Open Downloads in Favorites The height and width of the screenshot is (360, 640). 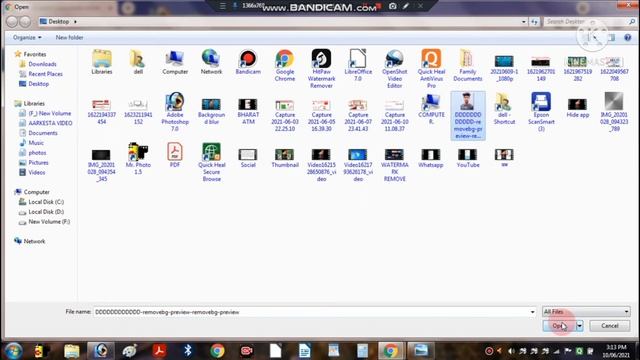pyautogui.click(x=42, y=64)
